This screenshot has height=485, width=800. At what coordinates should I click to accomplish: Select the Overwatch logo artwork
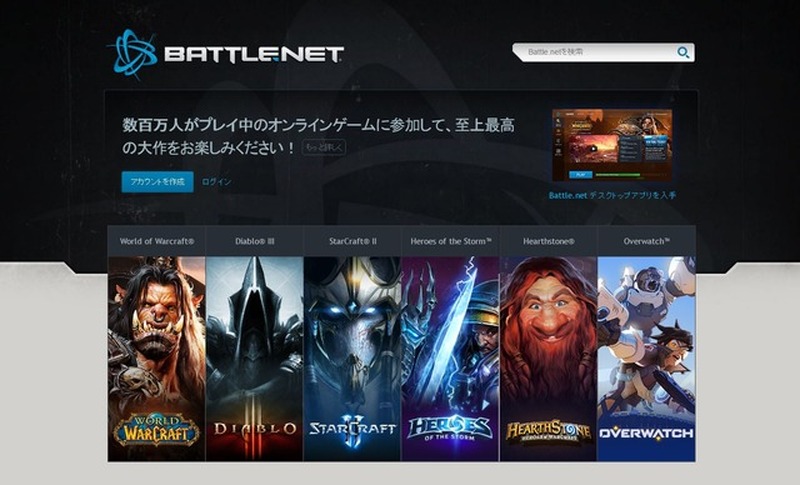(x=646, y=433)
